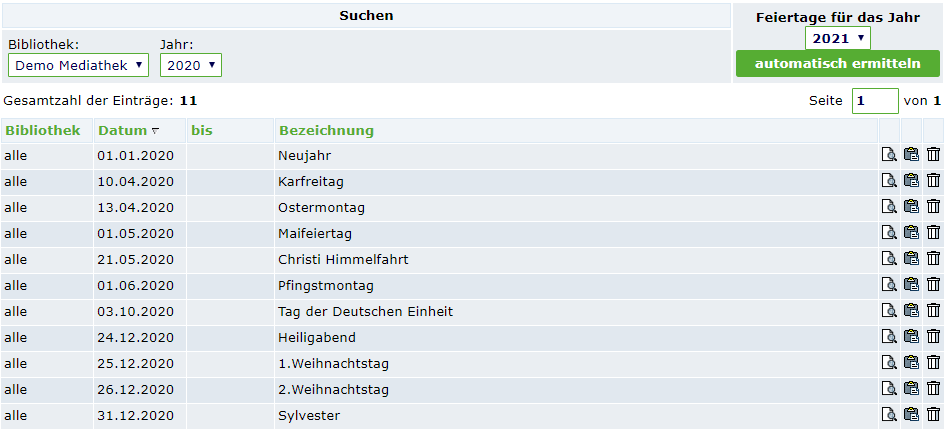Screen dimensions: 948x432
Task: Sort by Bezeichnung column header
Action: [x=326, y=131]
